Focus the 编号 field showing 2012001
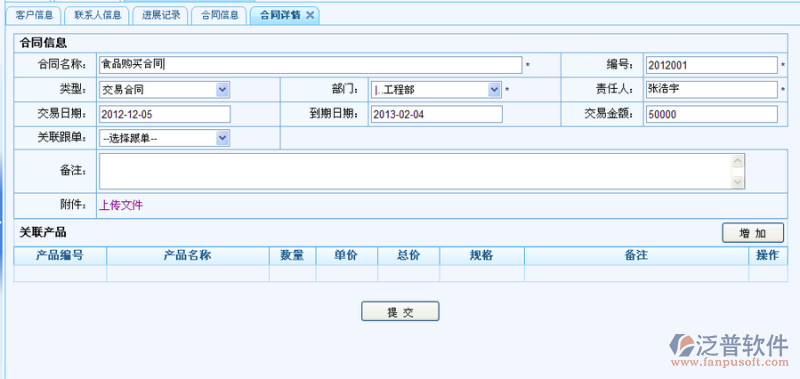This screenshot has height=379, width=800. pos(711,65)
